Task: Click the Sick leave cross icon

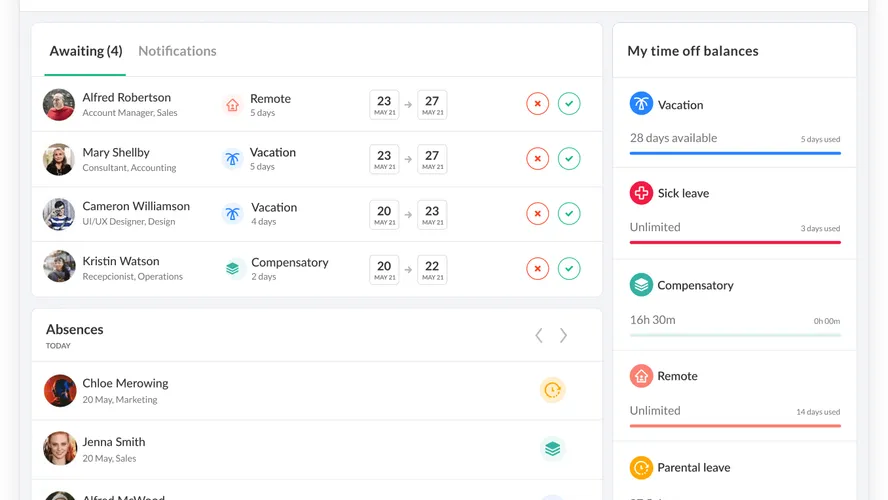Action: [x=641, y=192]
